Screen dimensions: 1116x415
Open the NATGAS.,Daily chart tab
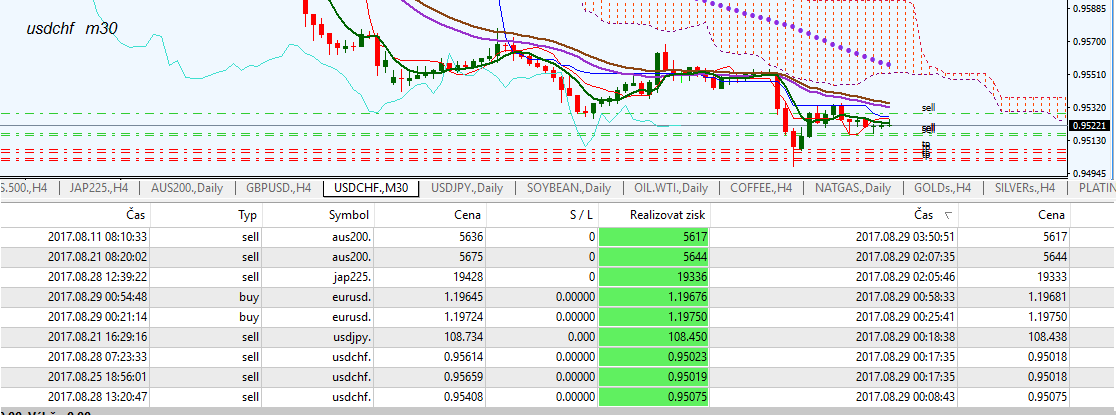853,188
